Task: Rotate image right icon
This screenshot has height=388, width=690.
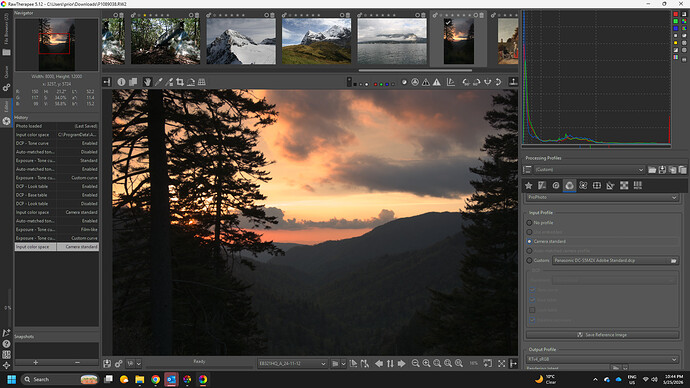Action: pyautogui.click(x=477, y=82)
